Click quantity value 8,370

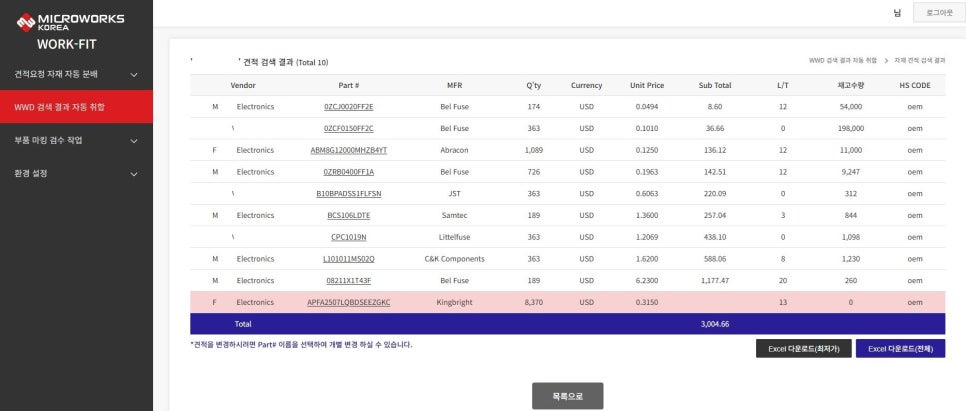(534, 302)
